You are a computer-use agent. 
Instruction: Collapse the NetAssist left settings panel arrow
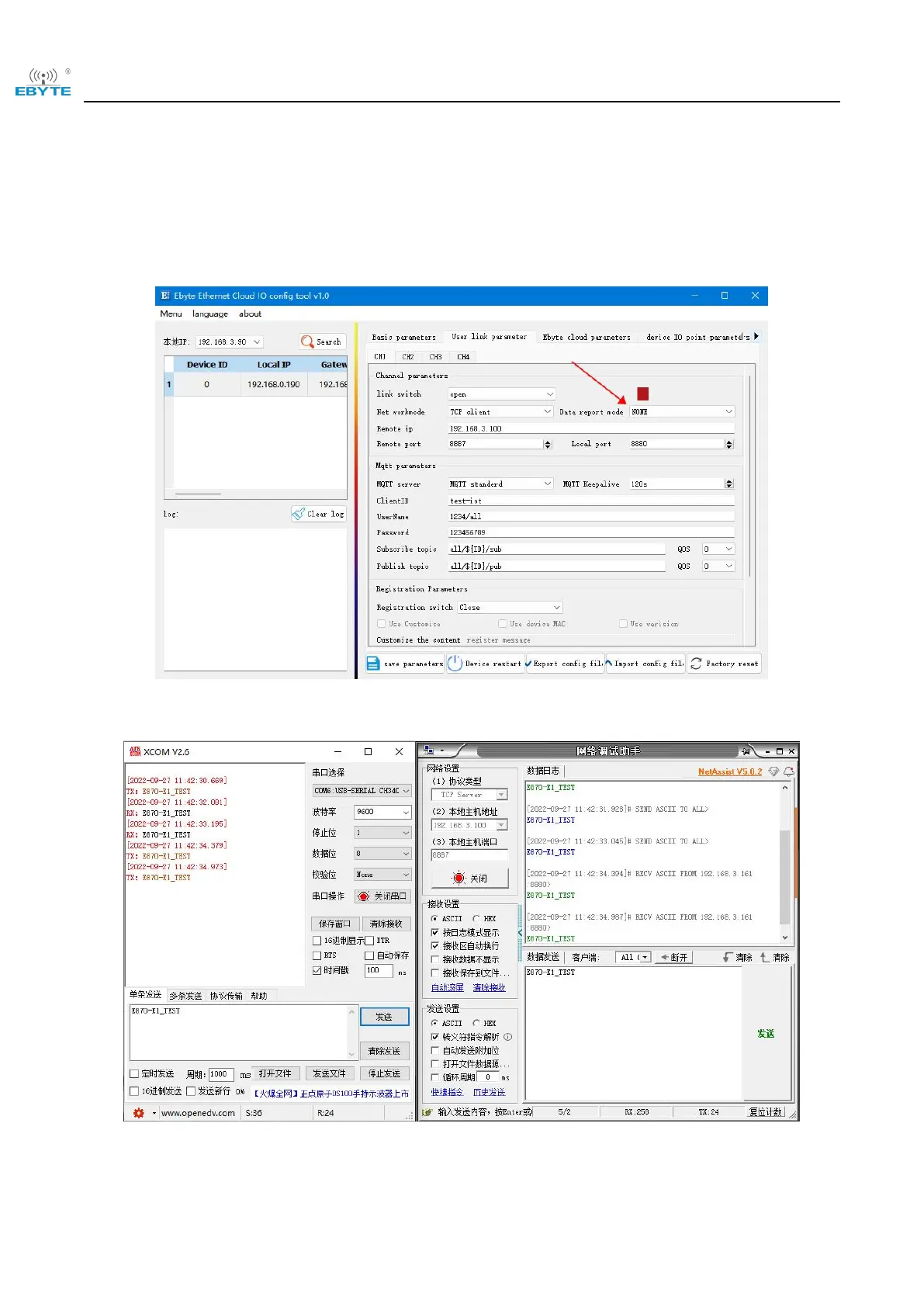pos(520,932)
